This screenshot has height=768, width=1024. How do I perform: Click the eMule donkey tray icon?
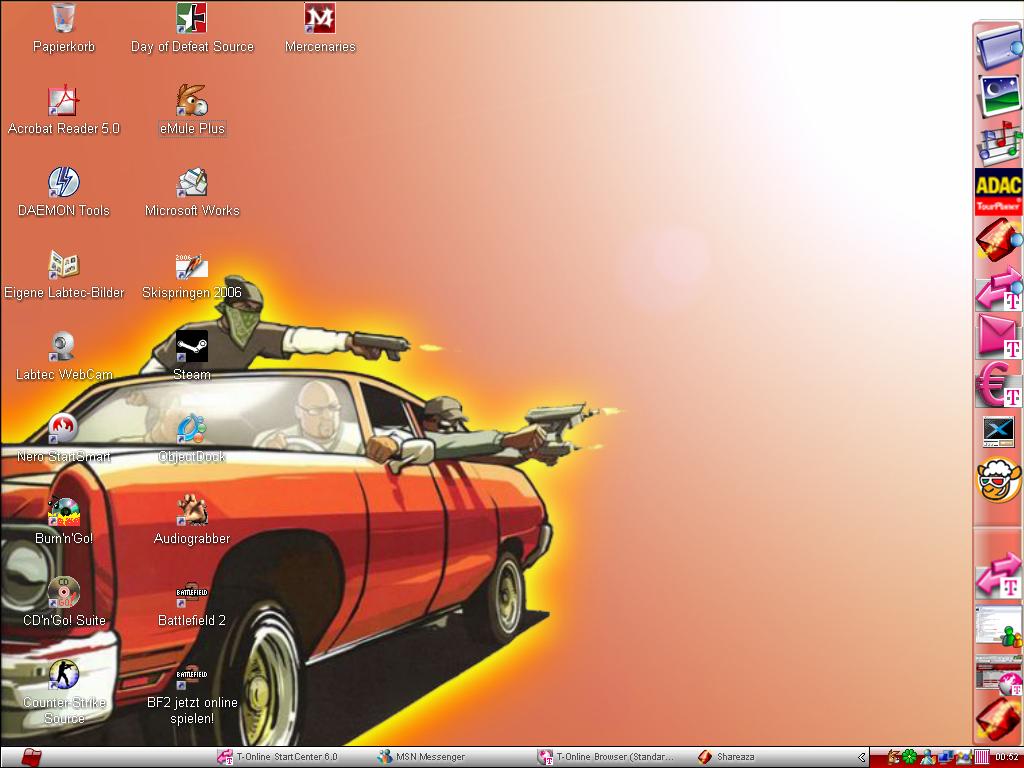(893, 758)
